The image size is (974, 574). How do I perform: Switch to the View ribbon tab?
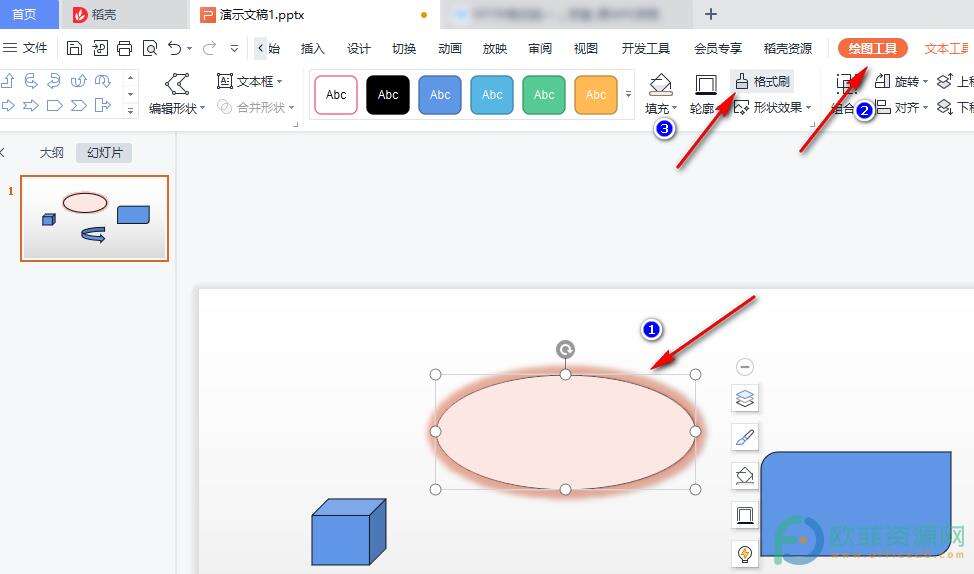pos(586,48)
